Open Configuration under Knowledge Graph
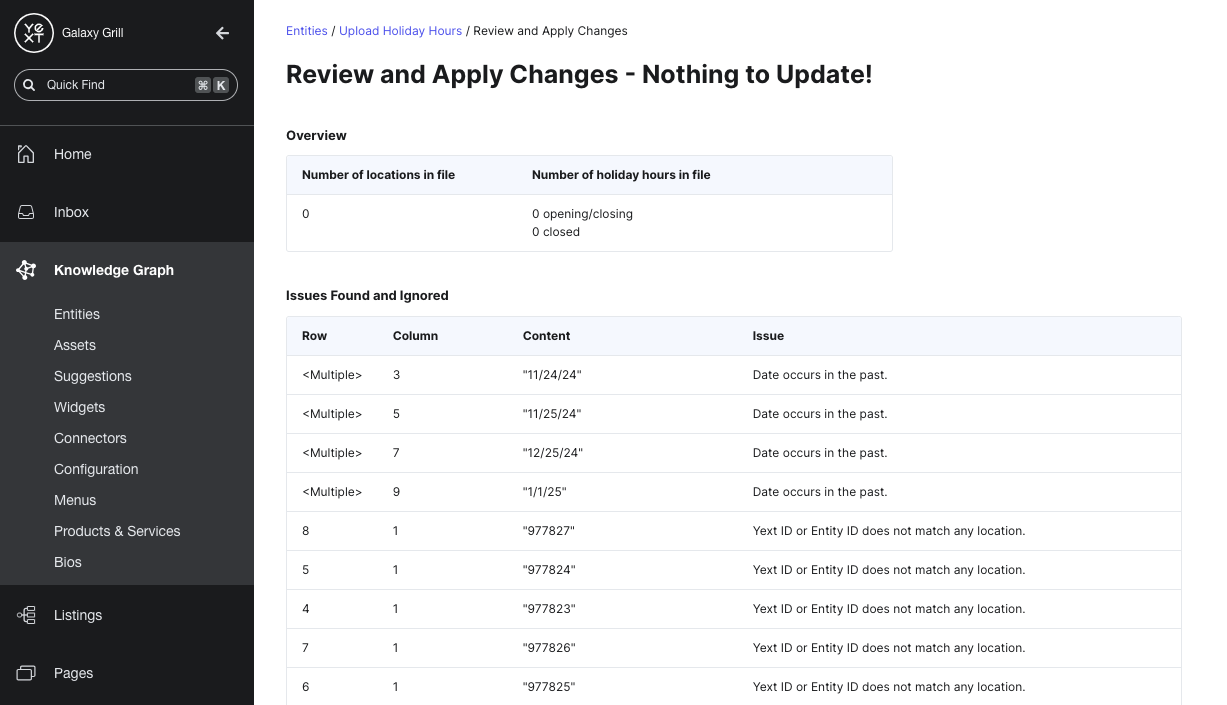Viewport: 1227px width, 705px height. (95, 469)
